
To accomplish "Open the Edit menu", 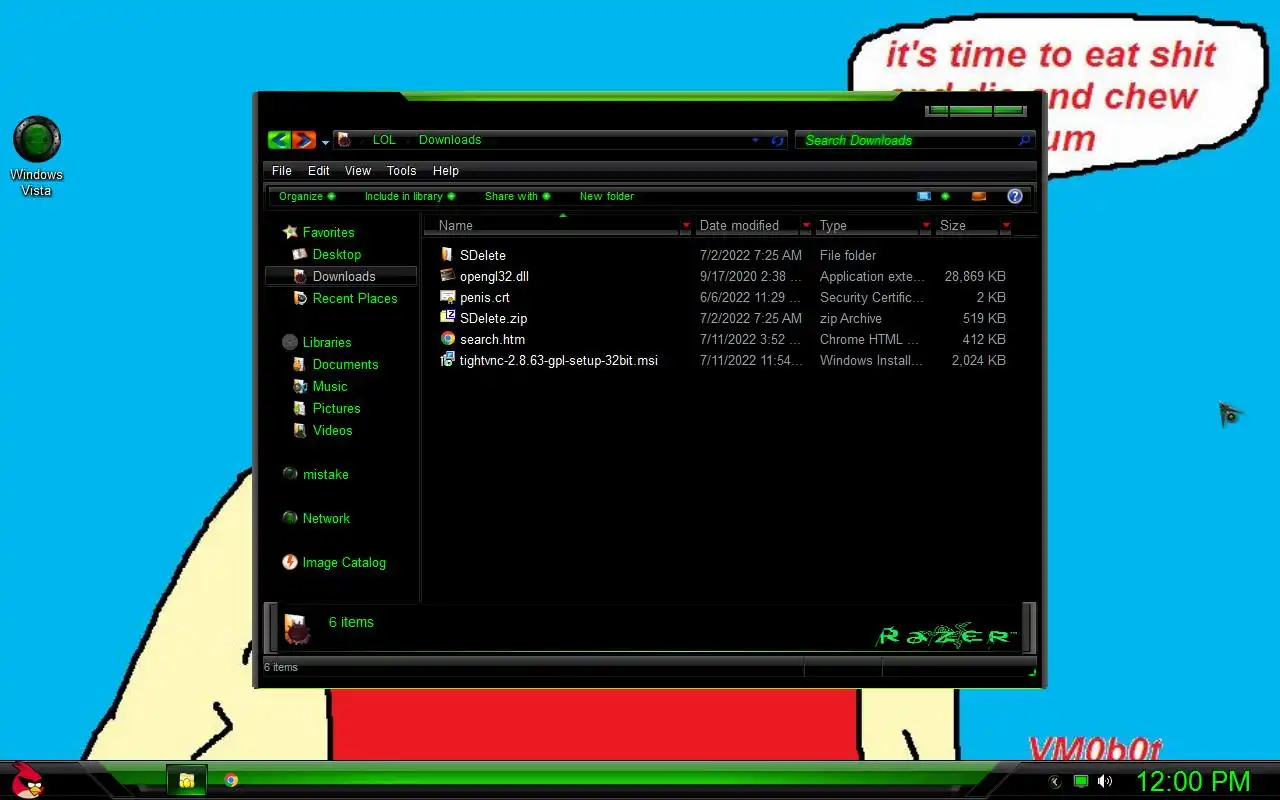I will pos(318,170).
